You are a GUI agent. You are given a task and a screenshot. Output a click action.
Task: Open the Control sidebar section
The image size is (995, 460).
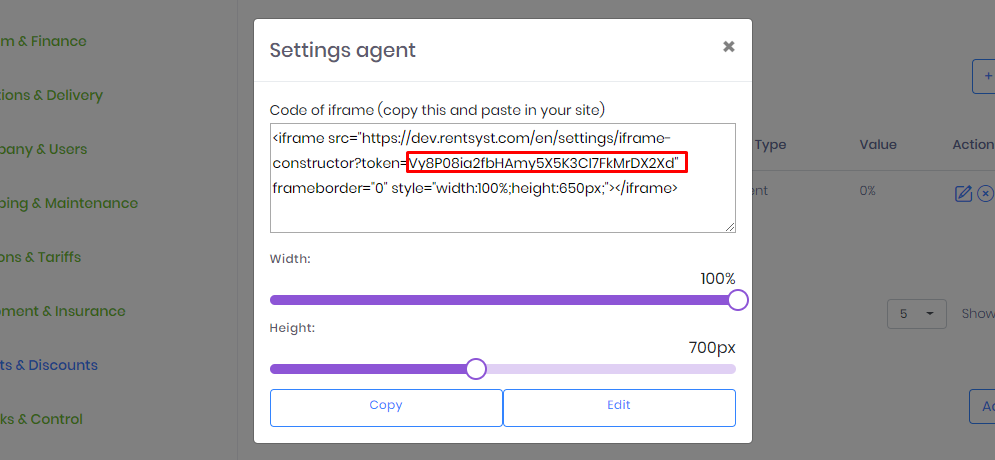(x=41, y=419)
